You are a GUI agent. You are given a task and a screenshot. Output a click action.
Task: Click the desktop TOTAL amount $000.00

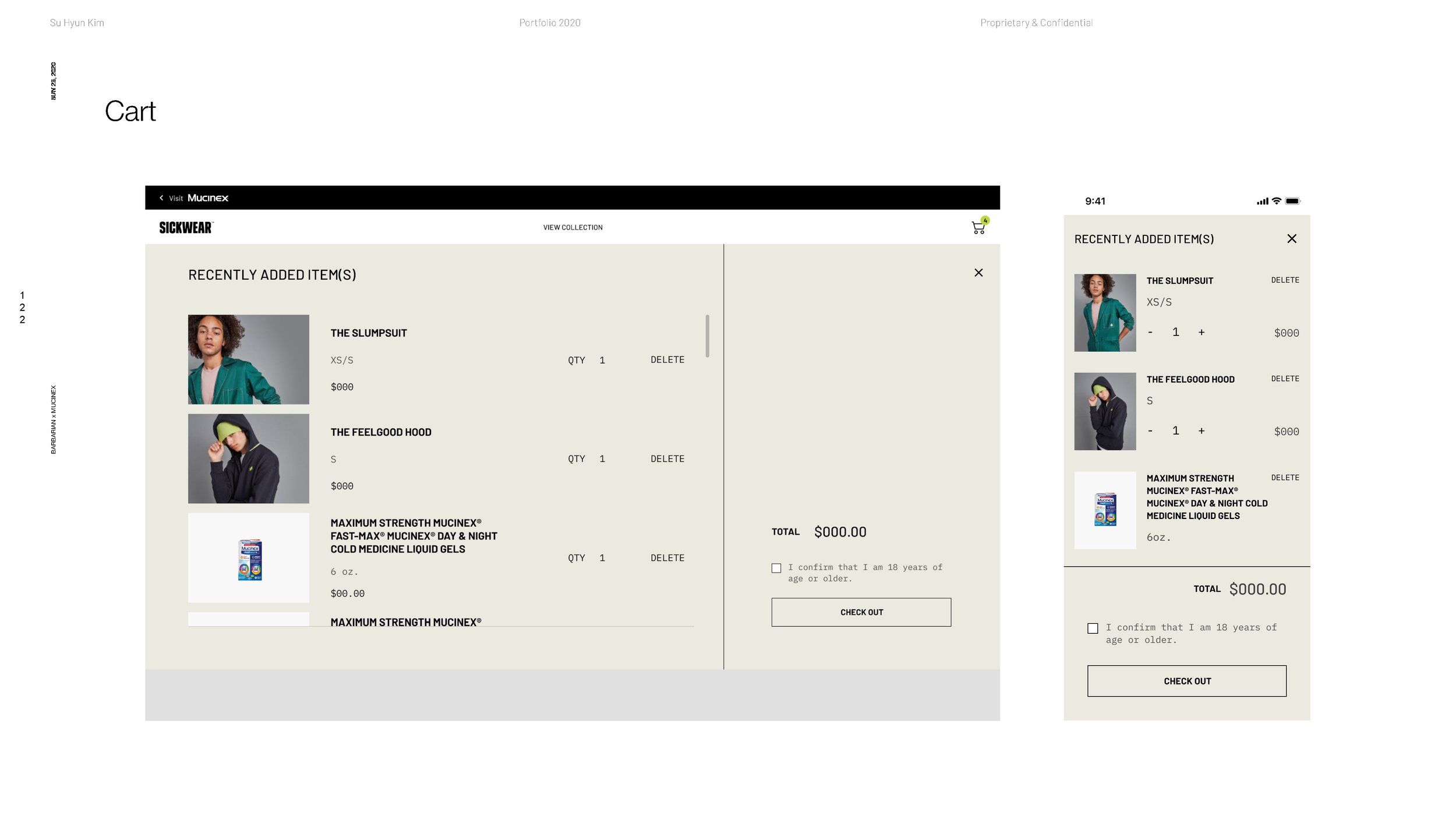pos(840,532)
